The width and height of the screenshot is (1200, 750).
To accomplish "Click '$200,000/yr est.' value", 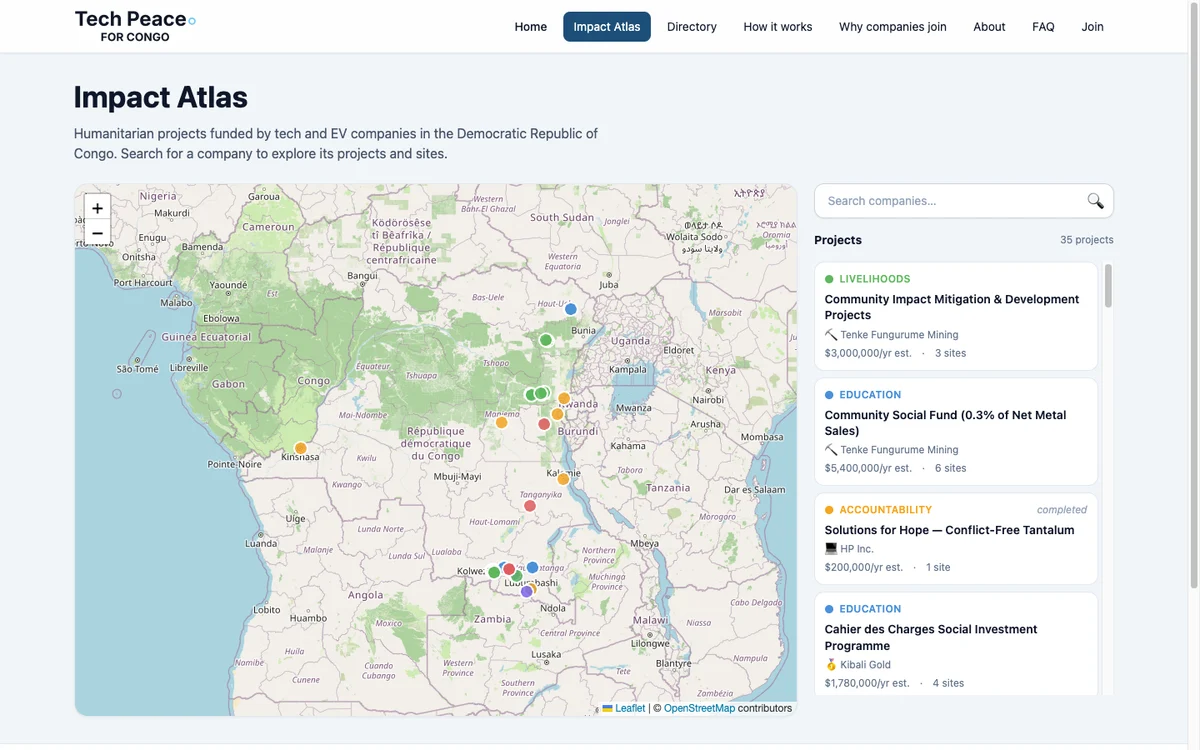I will click(864, 567).
